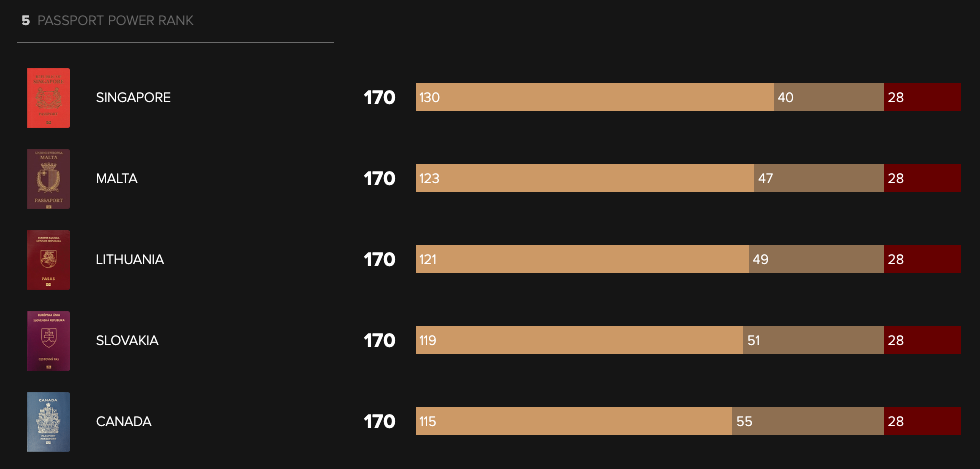Select the Lithuania passport cover icon

coord(49,260)
